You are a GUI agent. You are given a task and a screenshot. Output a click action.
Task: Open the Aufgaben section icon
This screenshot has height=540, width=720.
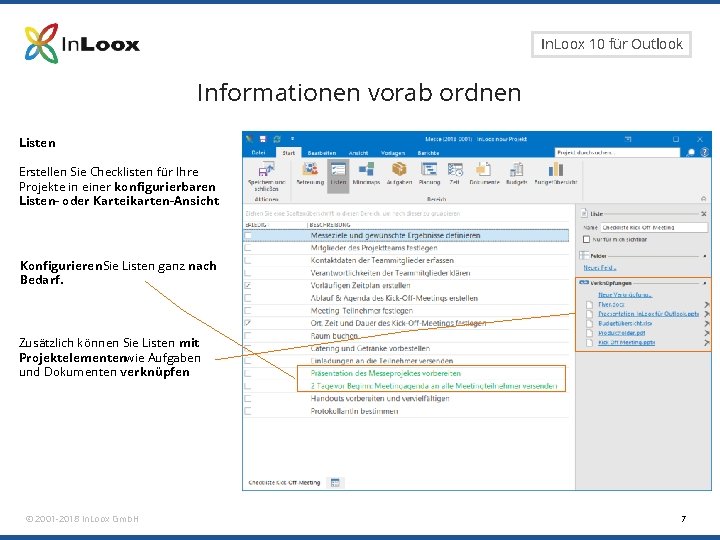click(399, 174)
